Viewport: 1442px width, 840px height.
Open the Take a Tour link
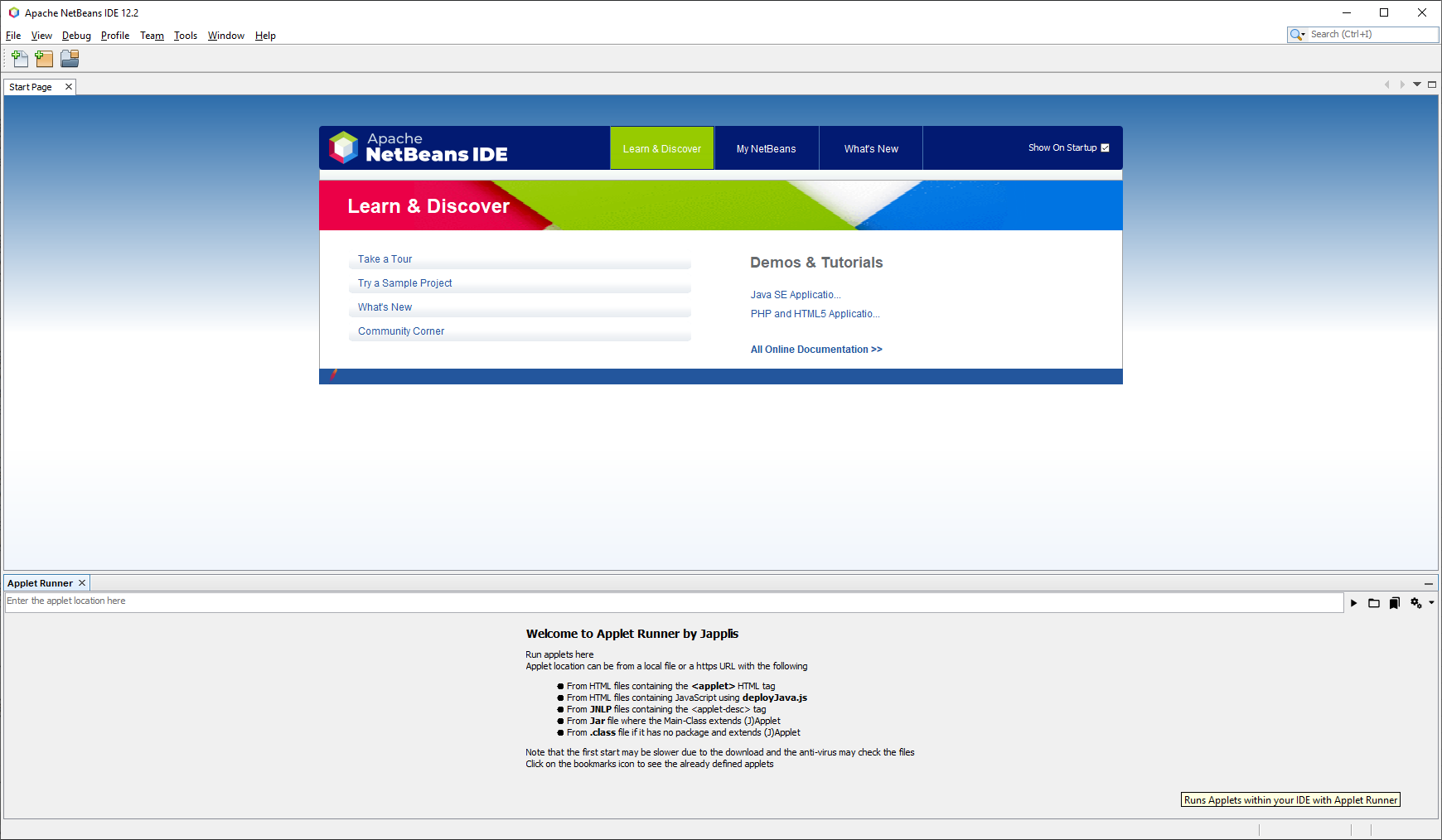coord(385,259)
